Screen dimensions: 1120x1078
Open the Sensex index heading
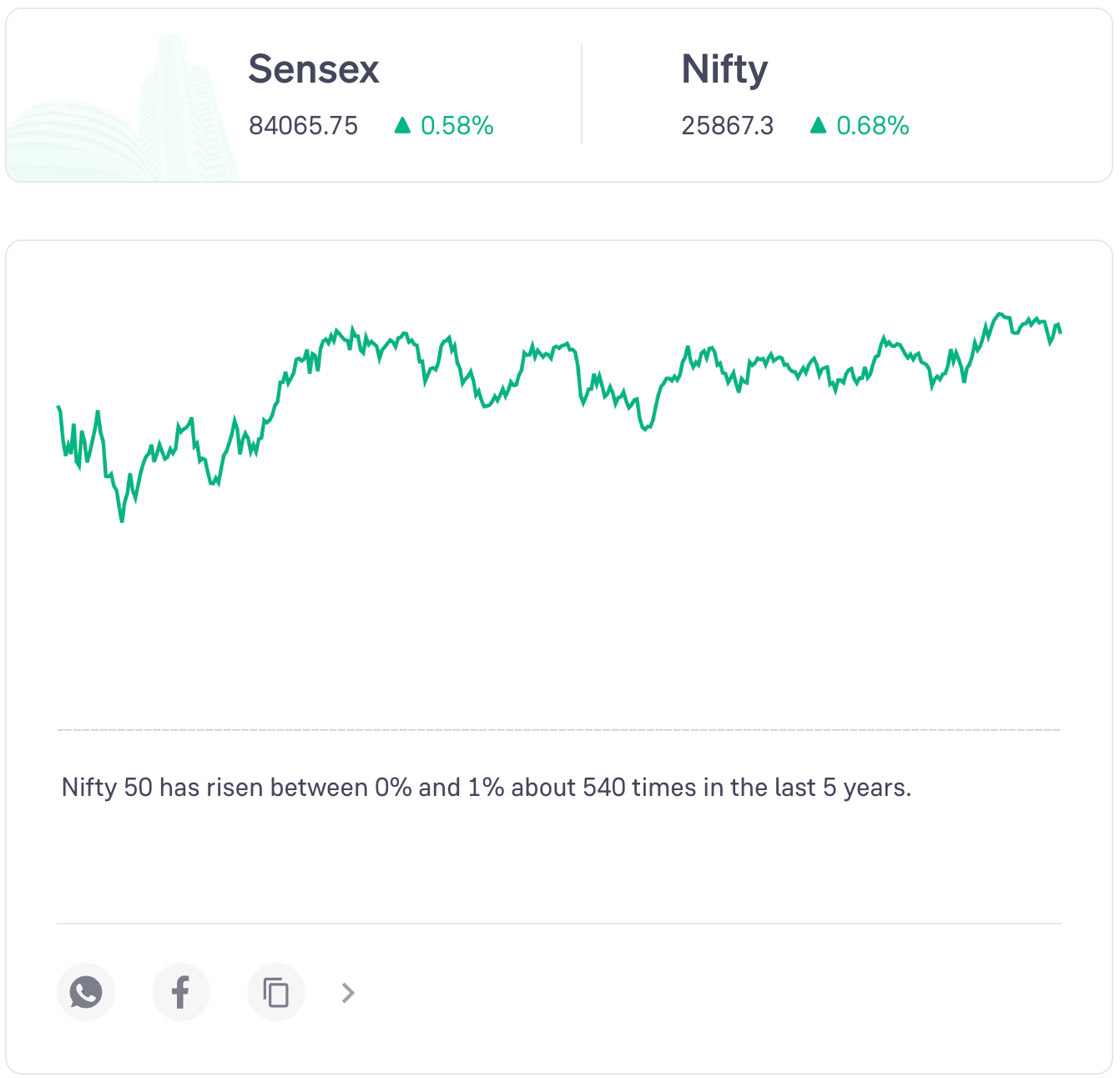pyautogui.click(x=314, y=68)
